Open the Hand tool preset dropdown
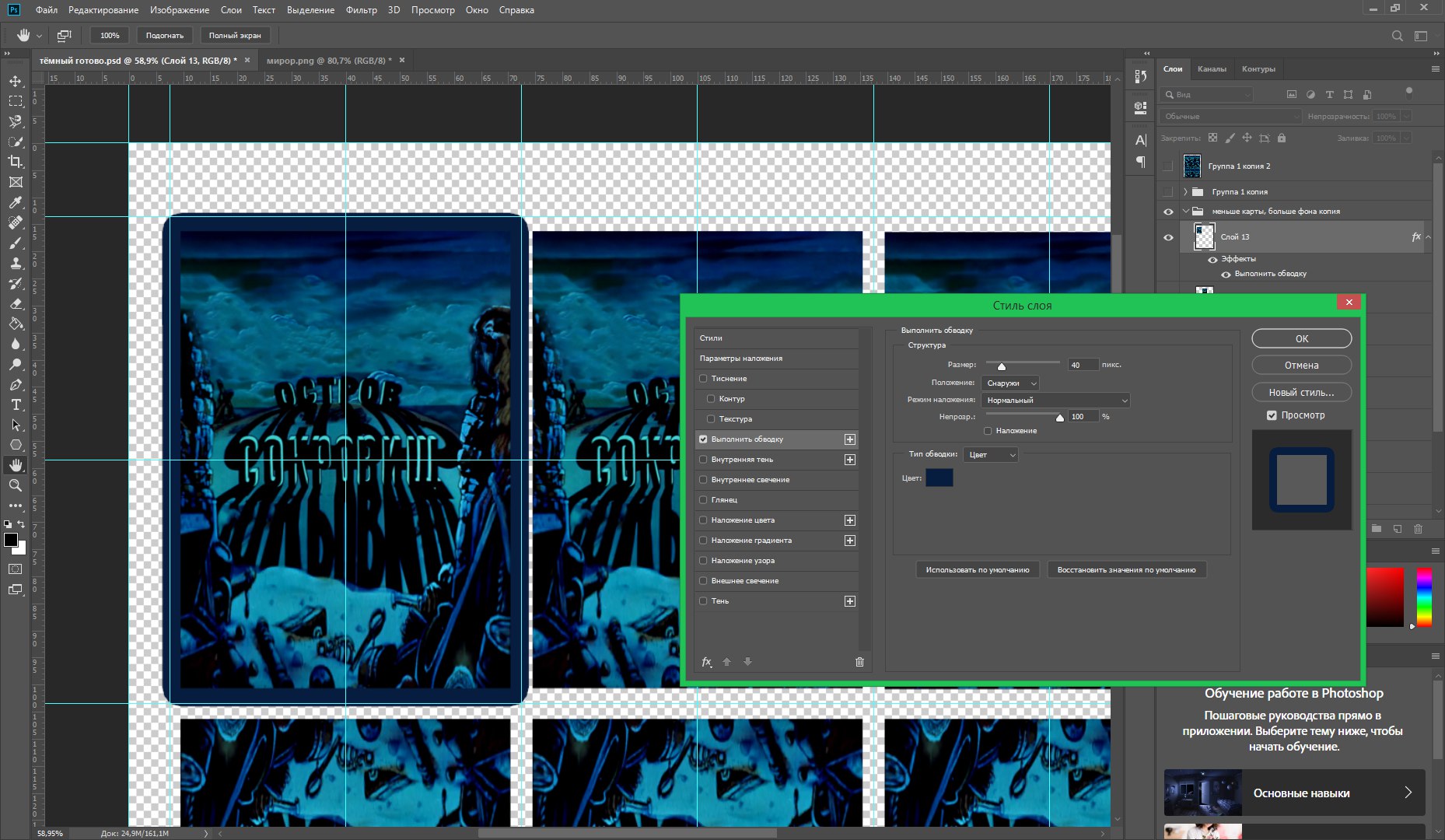This screenshot has height=840, width=1445. (39, 36)
